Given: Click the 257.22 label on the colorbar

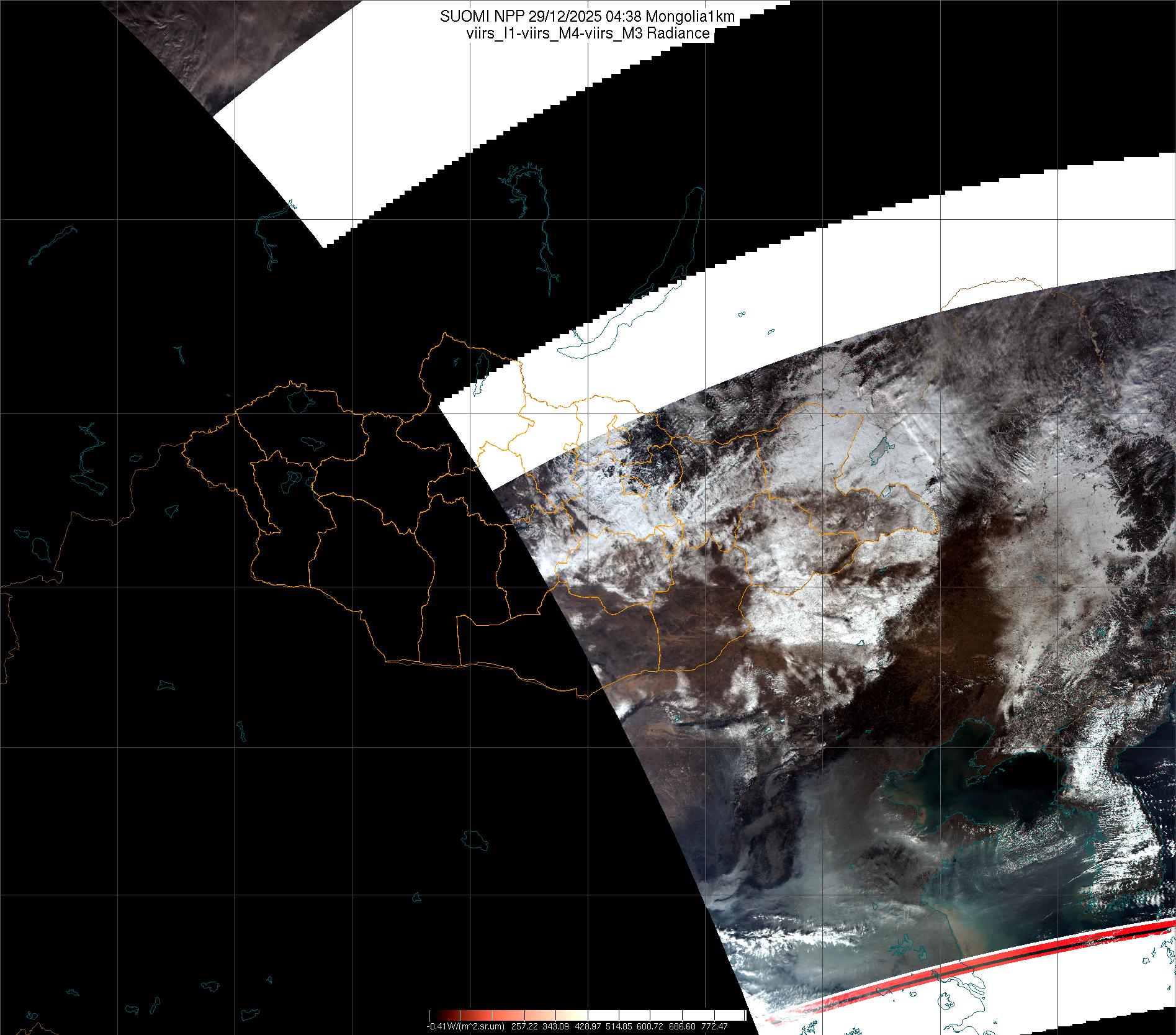Looking at the screenshot, I should (x=524, y=1026).
